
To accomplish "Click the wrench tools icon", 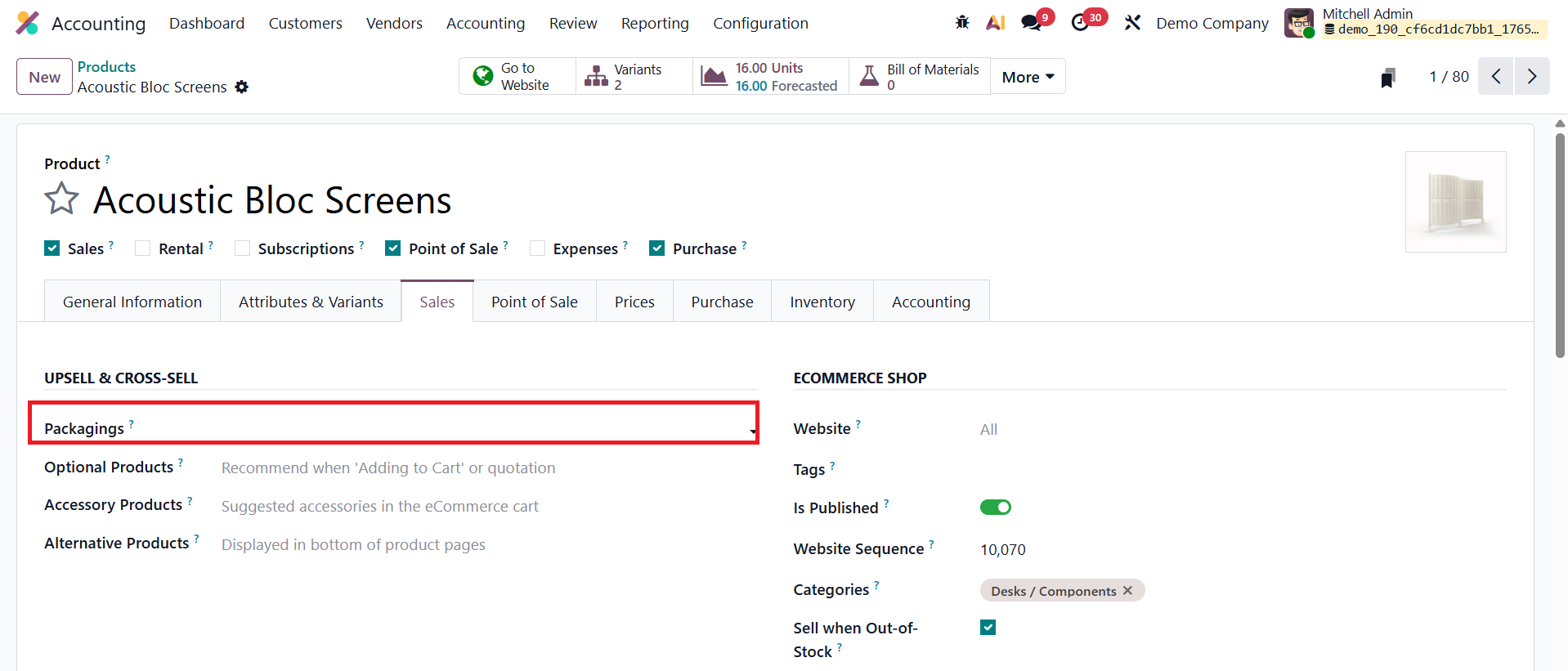I will tap(1132, 23).
